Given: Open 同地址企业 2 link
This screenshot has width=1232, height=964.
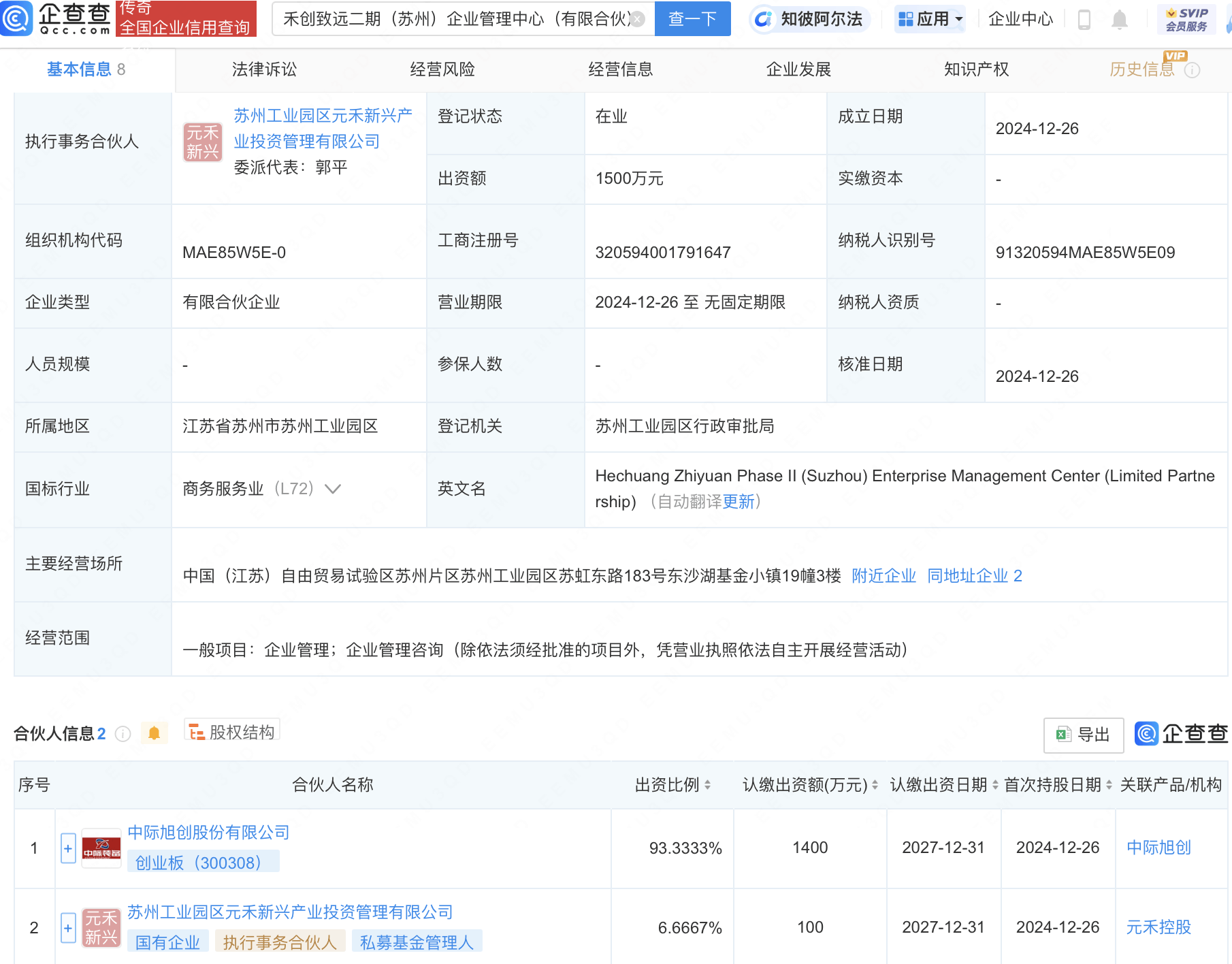Looking at the screenshot, I should [x=974, y=576].
